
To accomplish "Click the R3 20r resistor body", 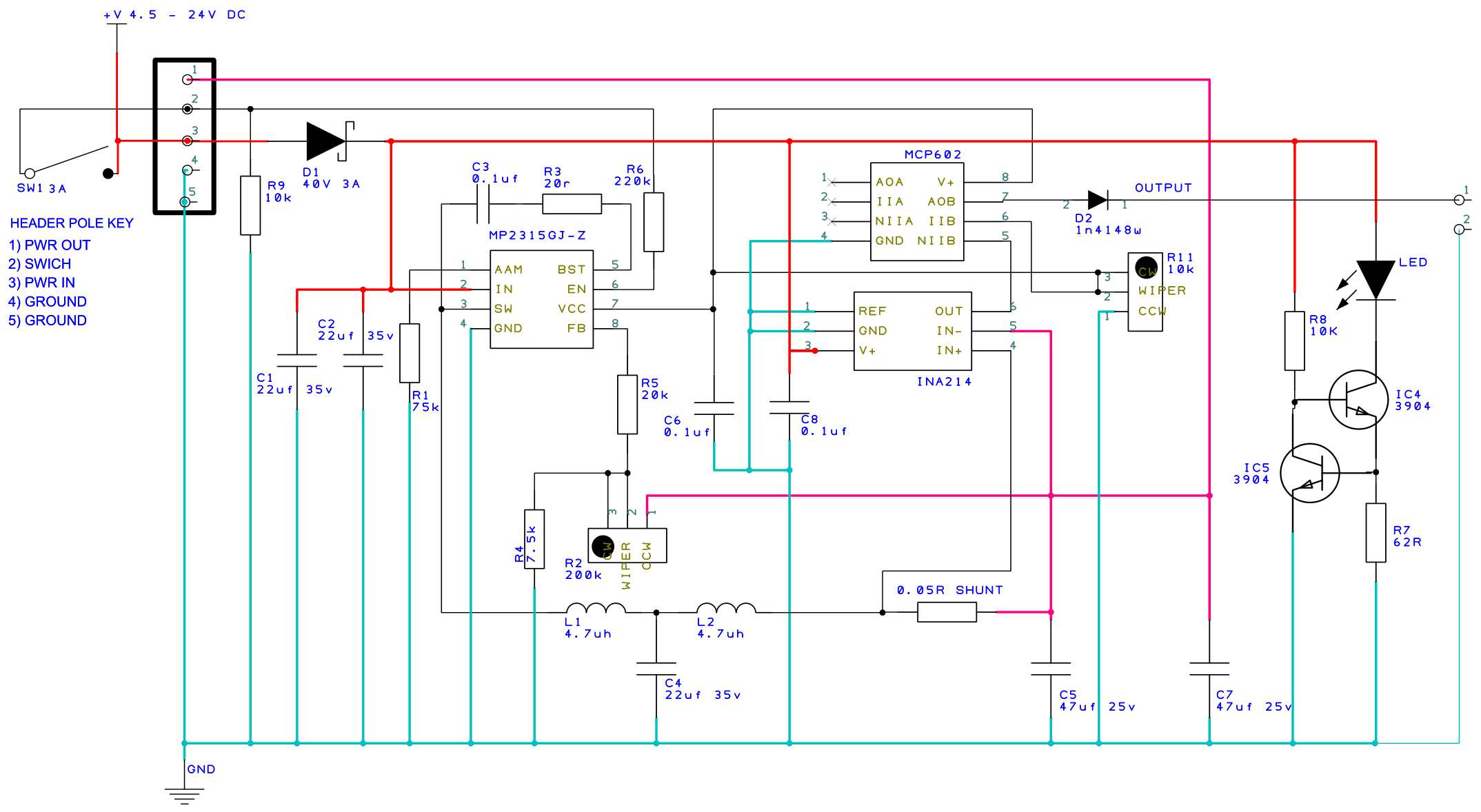I will [x=572, y=204].
